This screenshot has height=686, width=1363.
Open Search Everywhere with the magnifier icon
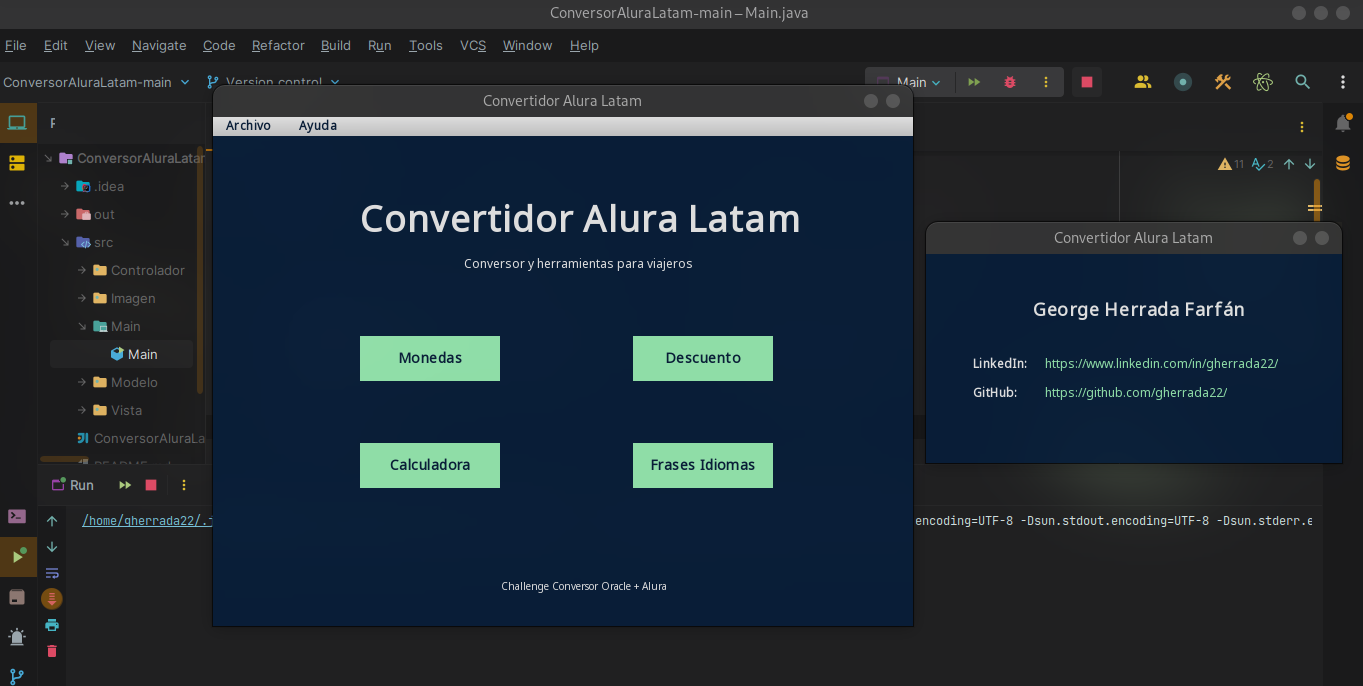[x=1302, y=82]
